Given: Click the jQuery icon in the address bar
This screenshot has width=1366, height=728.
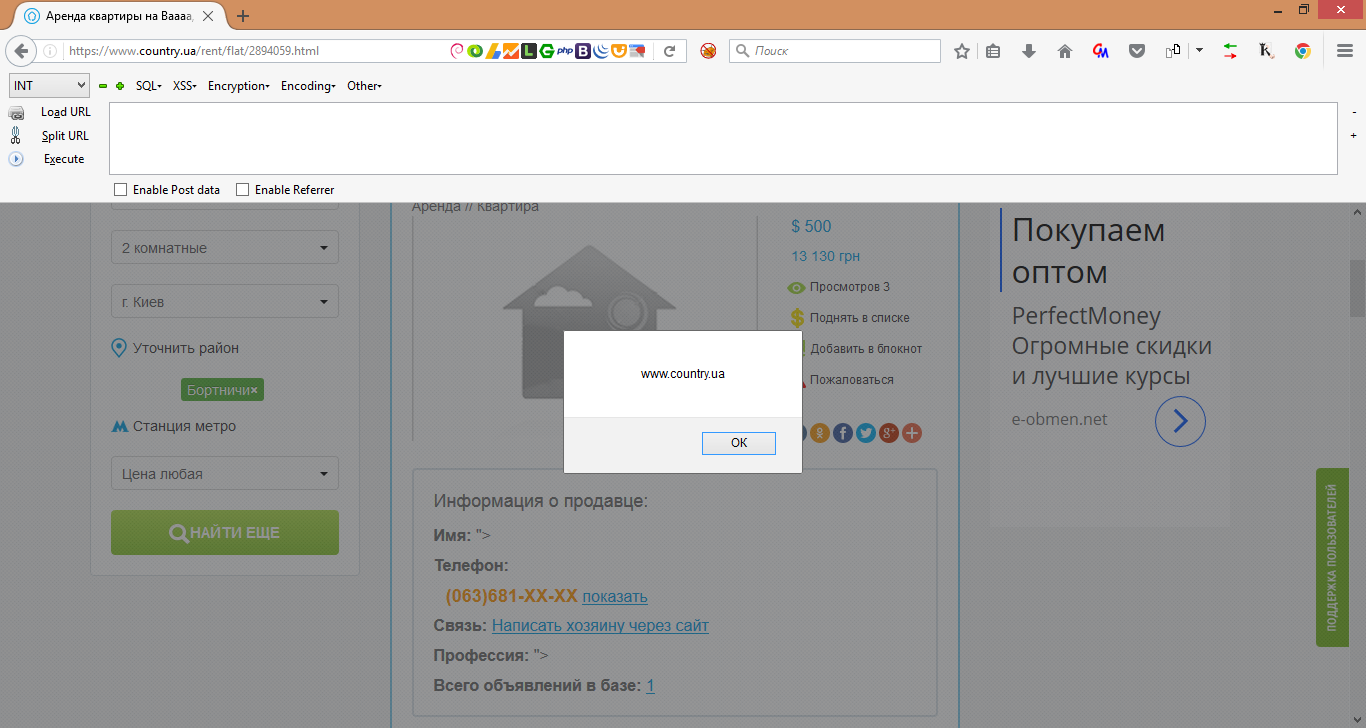Looking at the screenshot, I should (601, 49).
